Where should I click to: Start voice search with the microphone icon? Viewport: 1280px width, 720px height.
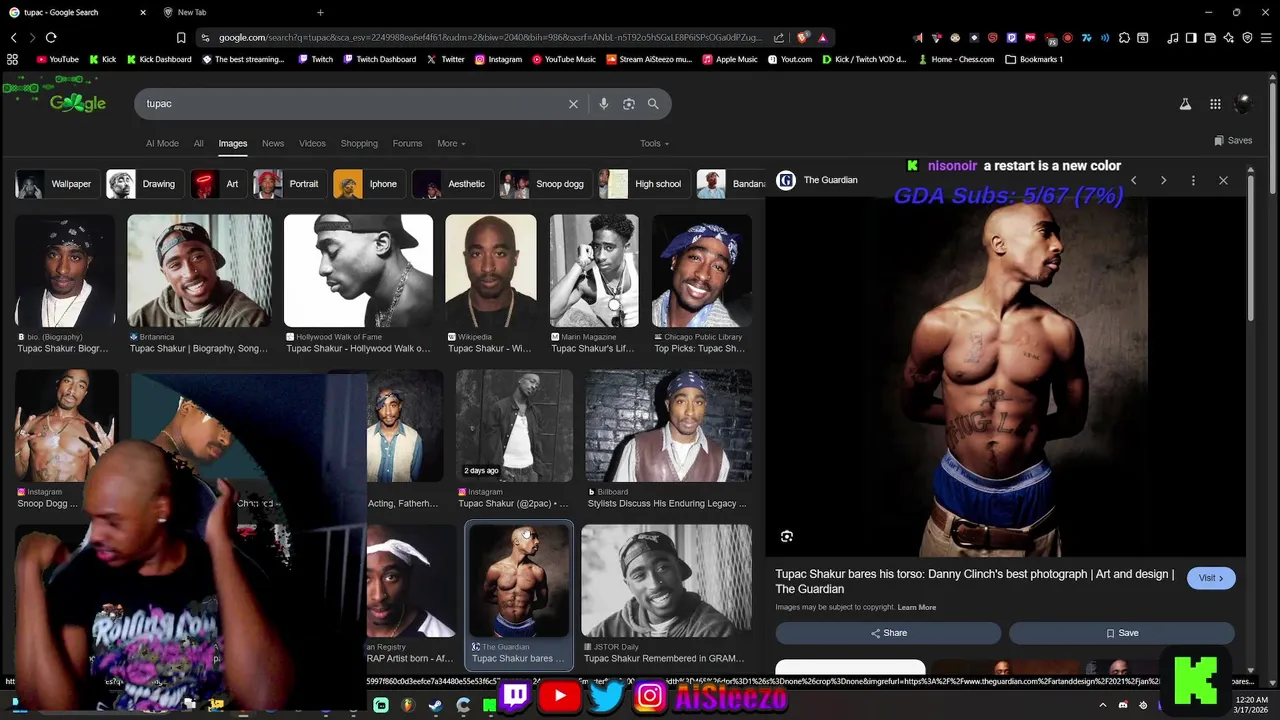[x=603, y=104]
